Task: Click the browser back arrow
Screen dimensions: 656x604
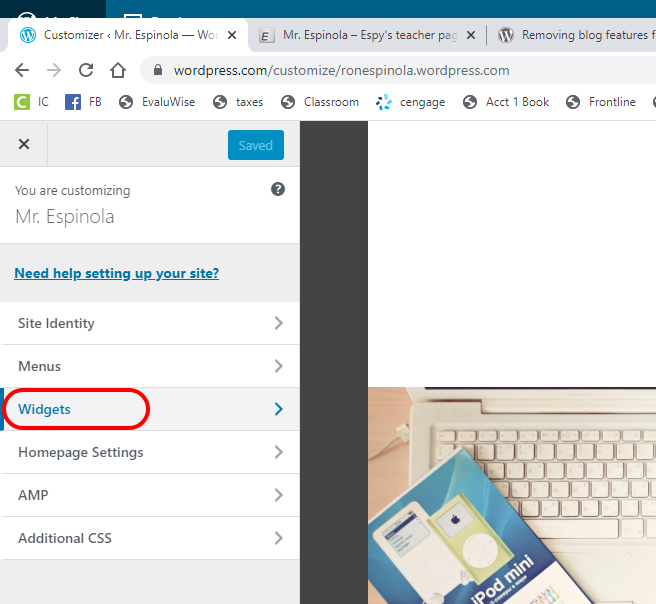Action: pos(22,71)
